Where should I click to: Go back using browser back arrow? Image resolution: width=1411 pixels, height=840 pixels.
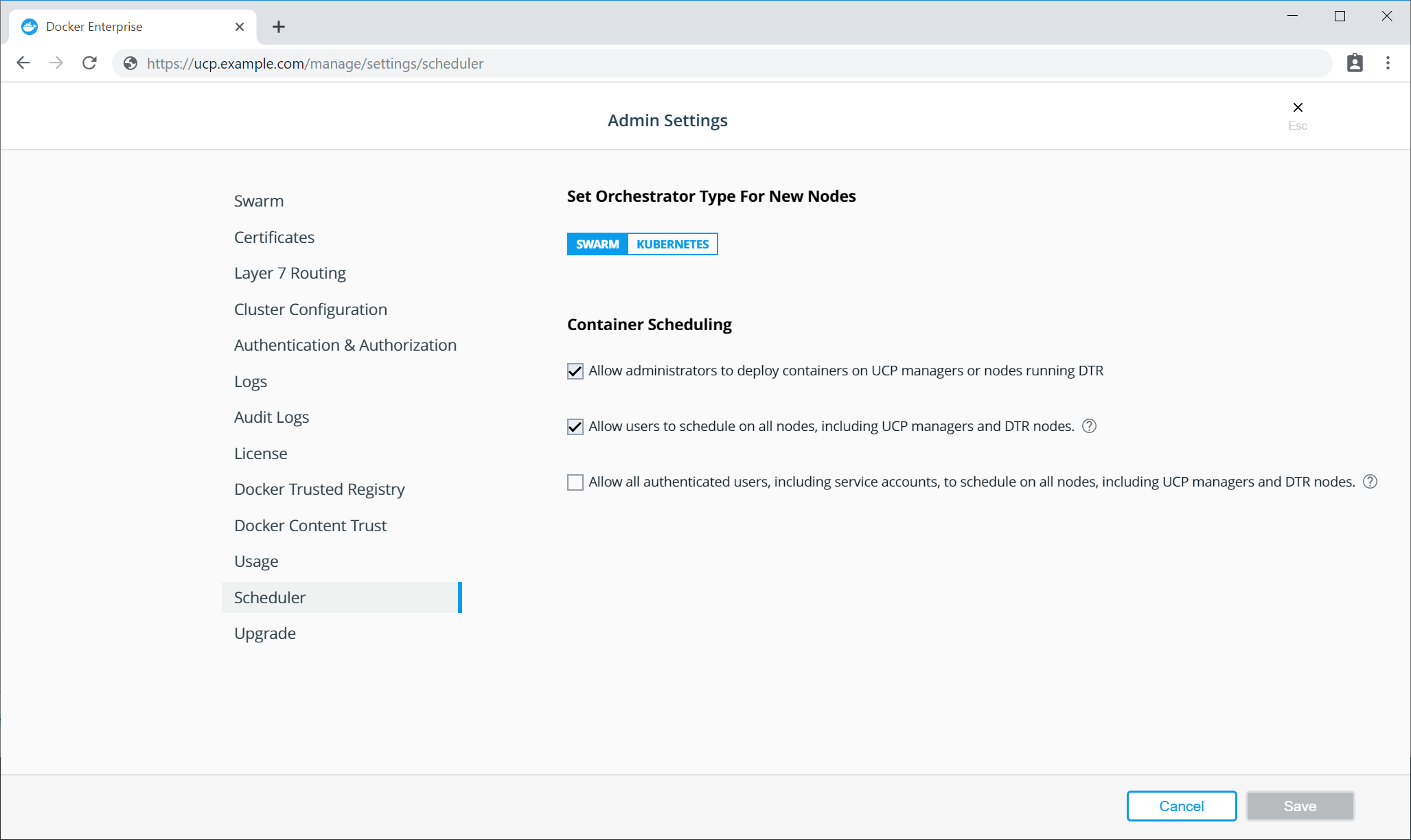point(23,63)
